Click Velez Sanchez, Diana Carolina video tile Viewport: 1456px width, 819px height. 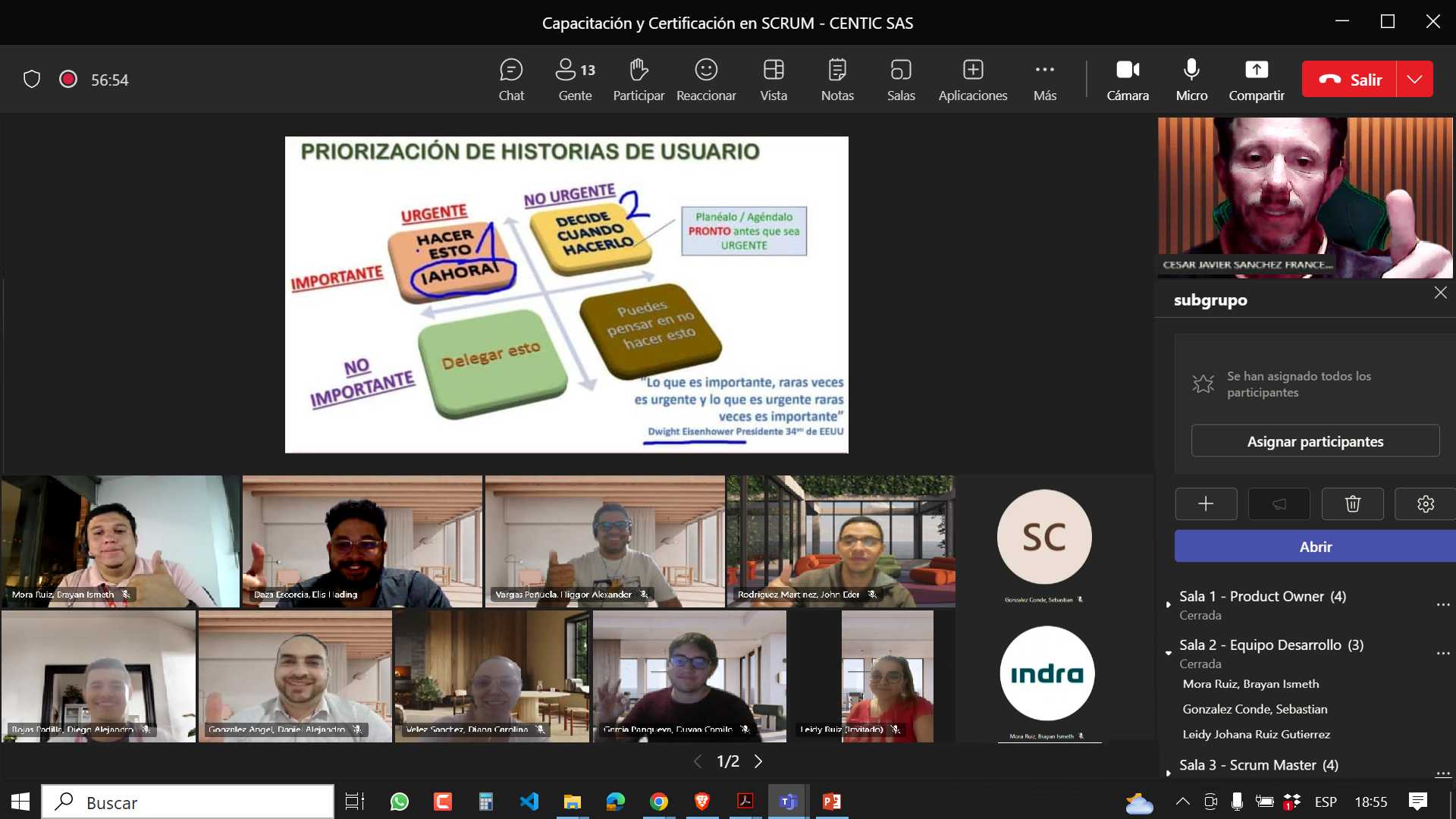click(x=491, y=676)
